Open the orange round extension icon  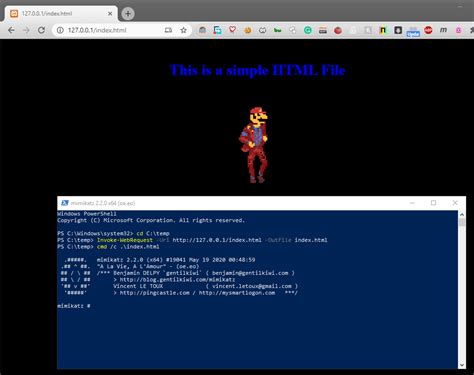pyautogui.click(x=248, y=30)
